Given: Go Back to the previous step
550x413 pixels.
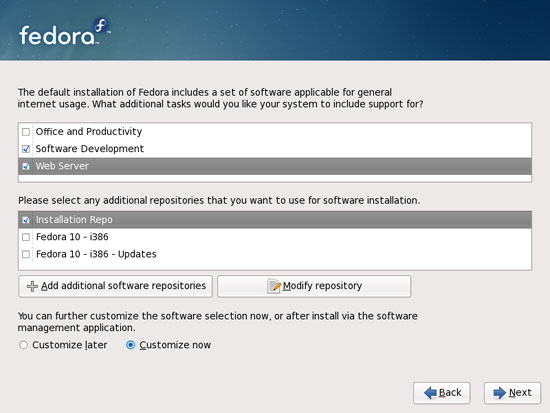Looking at the screenshot, I should pyautogui.click(x=442, y=393).
